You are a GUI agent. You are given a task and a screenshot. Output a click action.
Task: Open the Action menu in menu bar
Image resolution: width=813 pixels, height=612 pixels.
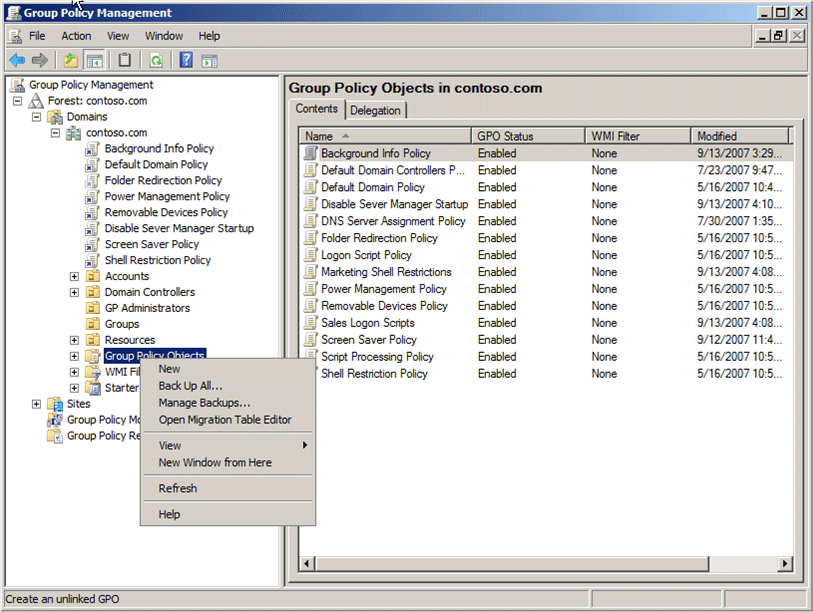(x=76, y=36)
